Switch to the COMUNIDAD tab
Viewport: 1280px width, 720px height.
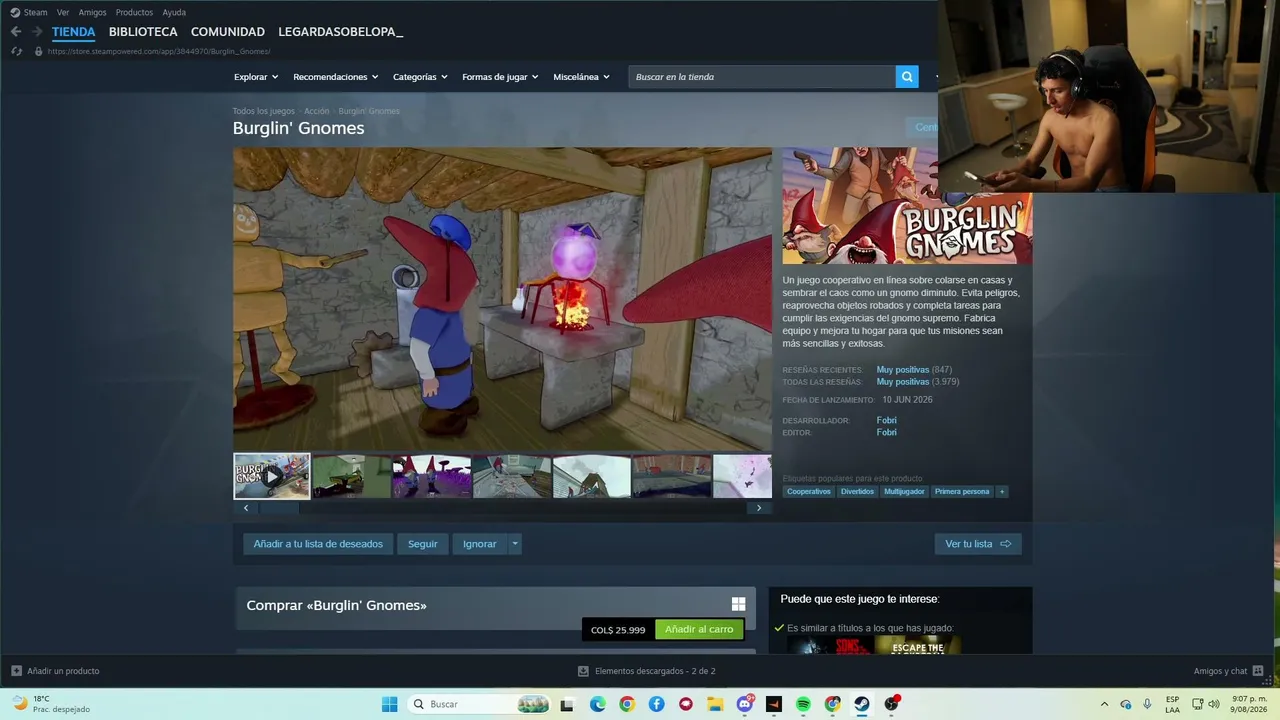(228, 32)
